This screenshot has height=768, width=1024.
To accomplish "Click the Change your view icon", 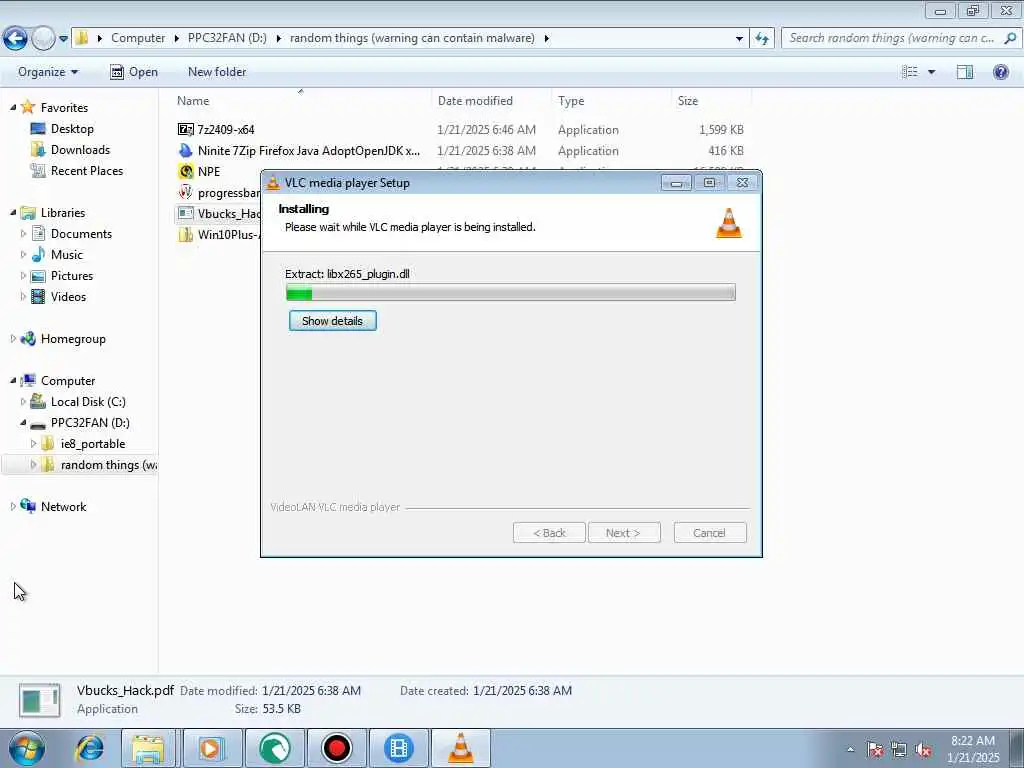I will (x=910, y=72).
